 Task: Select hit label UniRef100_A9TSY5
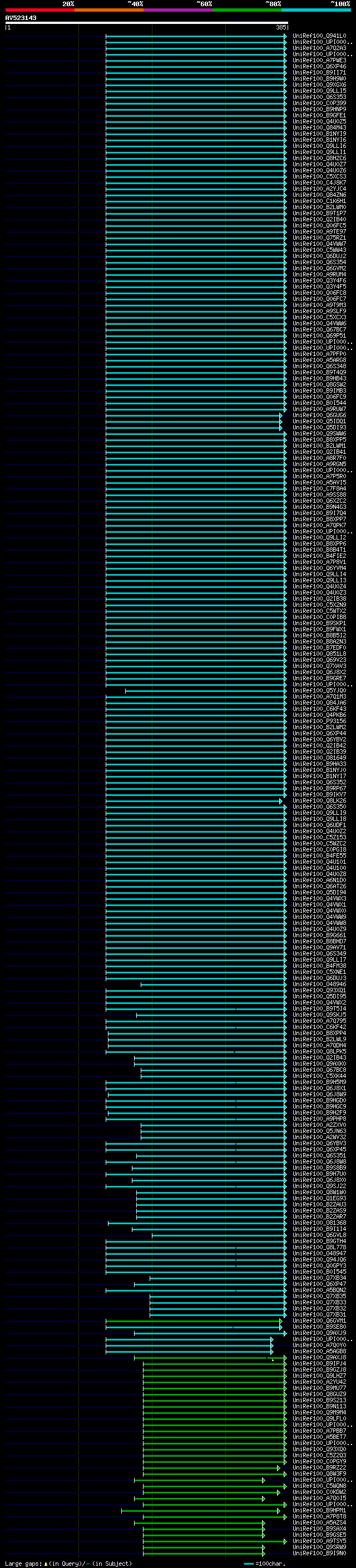pos(319,1541)
